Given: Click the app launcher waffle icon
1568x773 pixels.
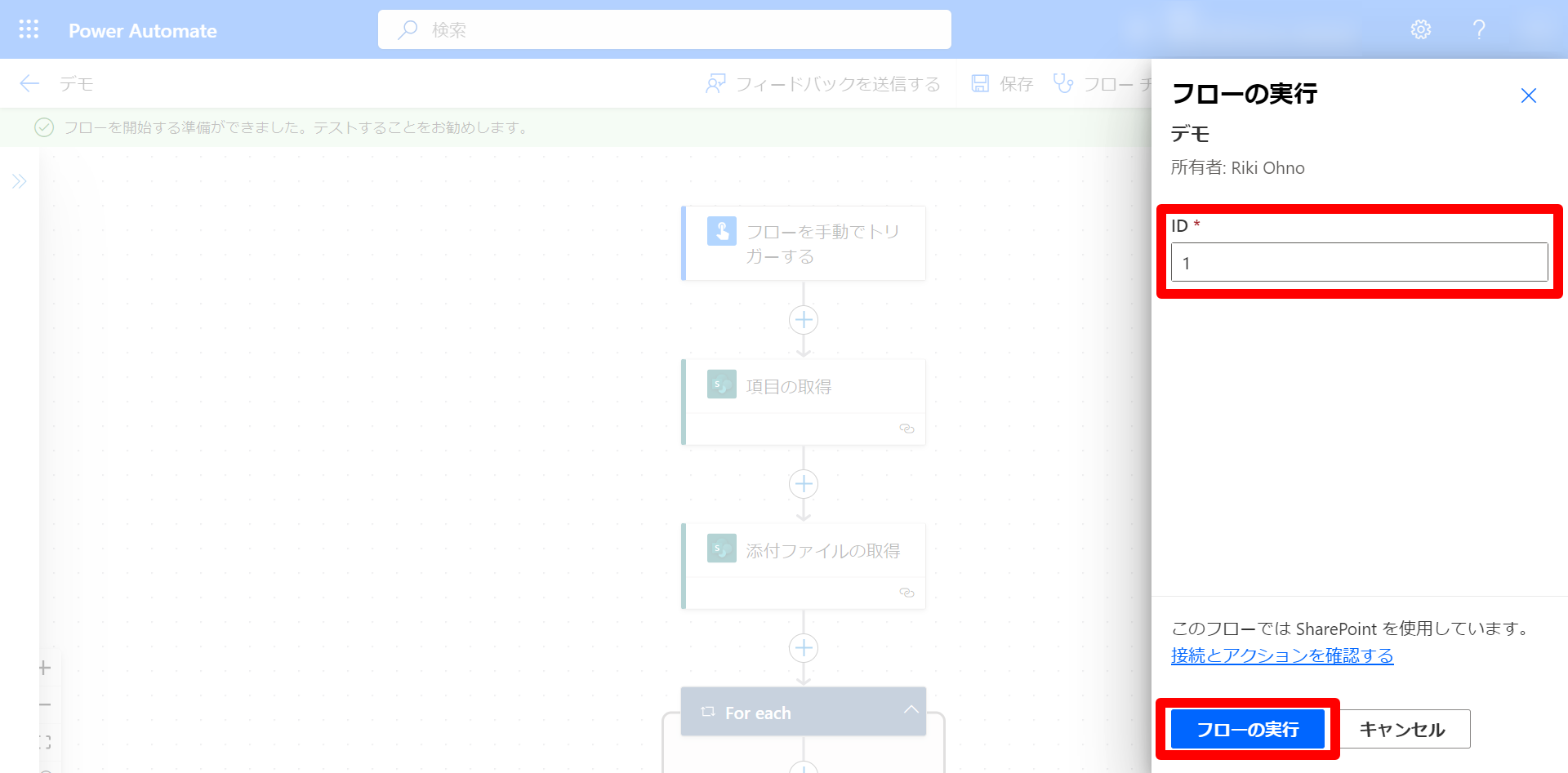Looking at the screenshot, I should [x=28, y=29].
